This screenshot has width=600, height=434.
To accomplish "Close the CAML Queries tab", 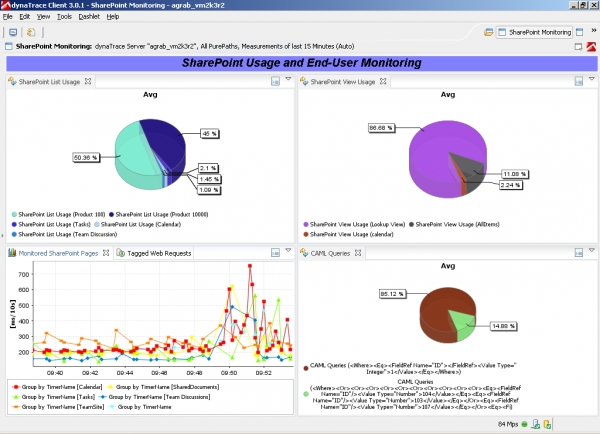I will coord(358,253).
